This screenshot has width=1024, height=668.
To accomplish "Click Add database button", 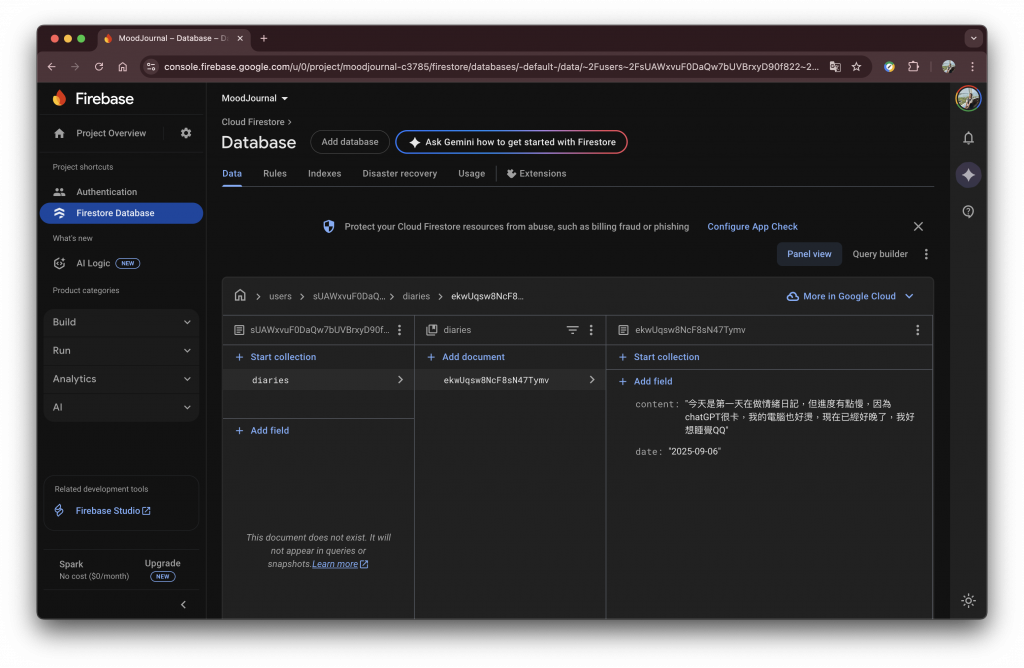I will click(349, 142).
